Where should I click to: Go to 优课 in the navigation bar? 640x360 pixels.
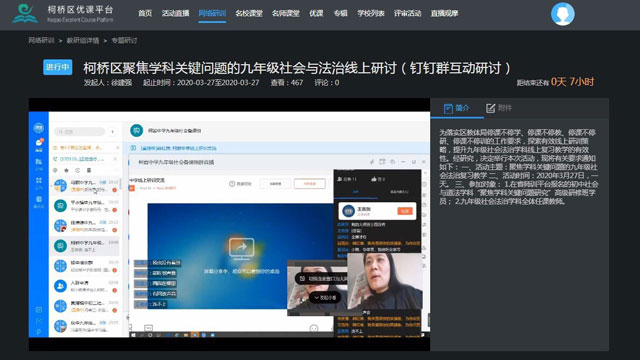coord(316,13)
